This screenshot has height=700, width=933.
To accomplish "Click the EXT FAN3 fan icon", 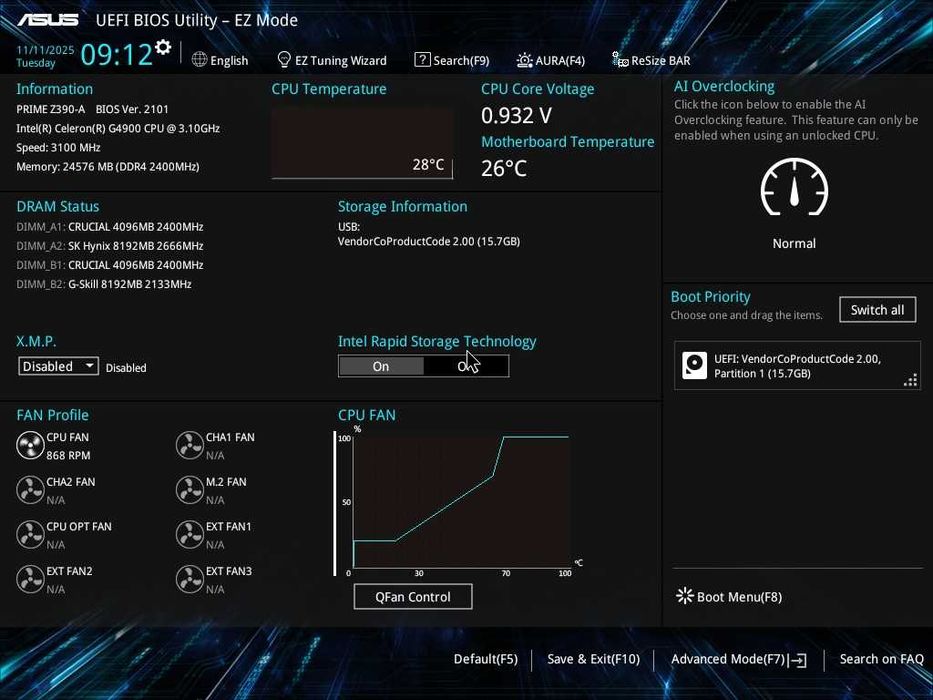I will pyautogui.click(x=190, y=579).
